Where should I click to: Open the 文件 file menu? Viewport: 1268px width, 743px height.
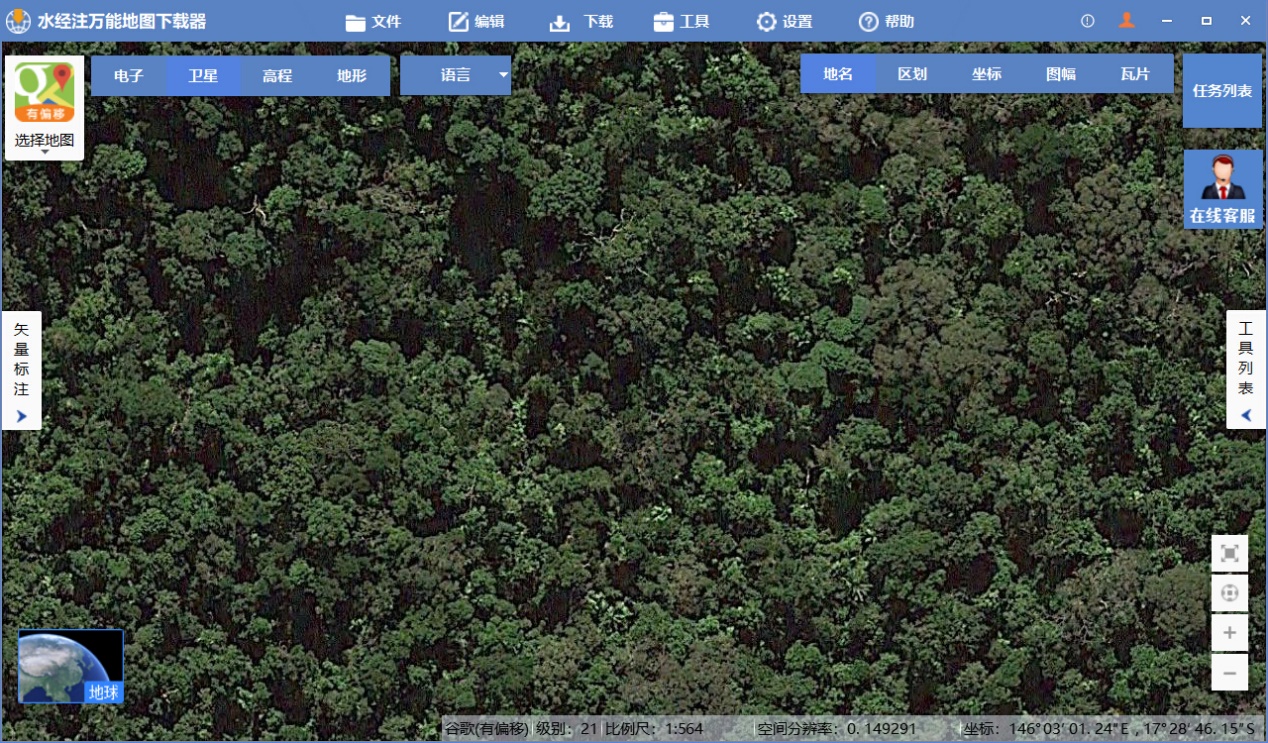[x=373, y=21]
